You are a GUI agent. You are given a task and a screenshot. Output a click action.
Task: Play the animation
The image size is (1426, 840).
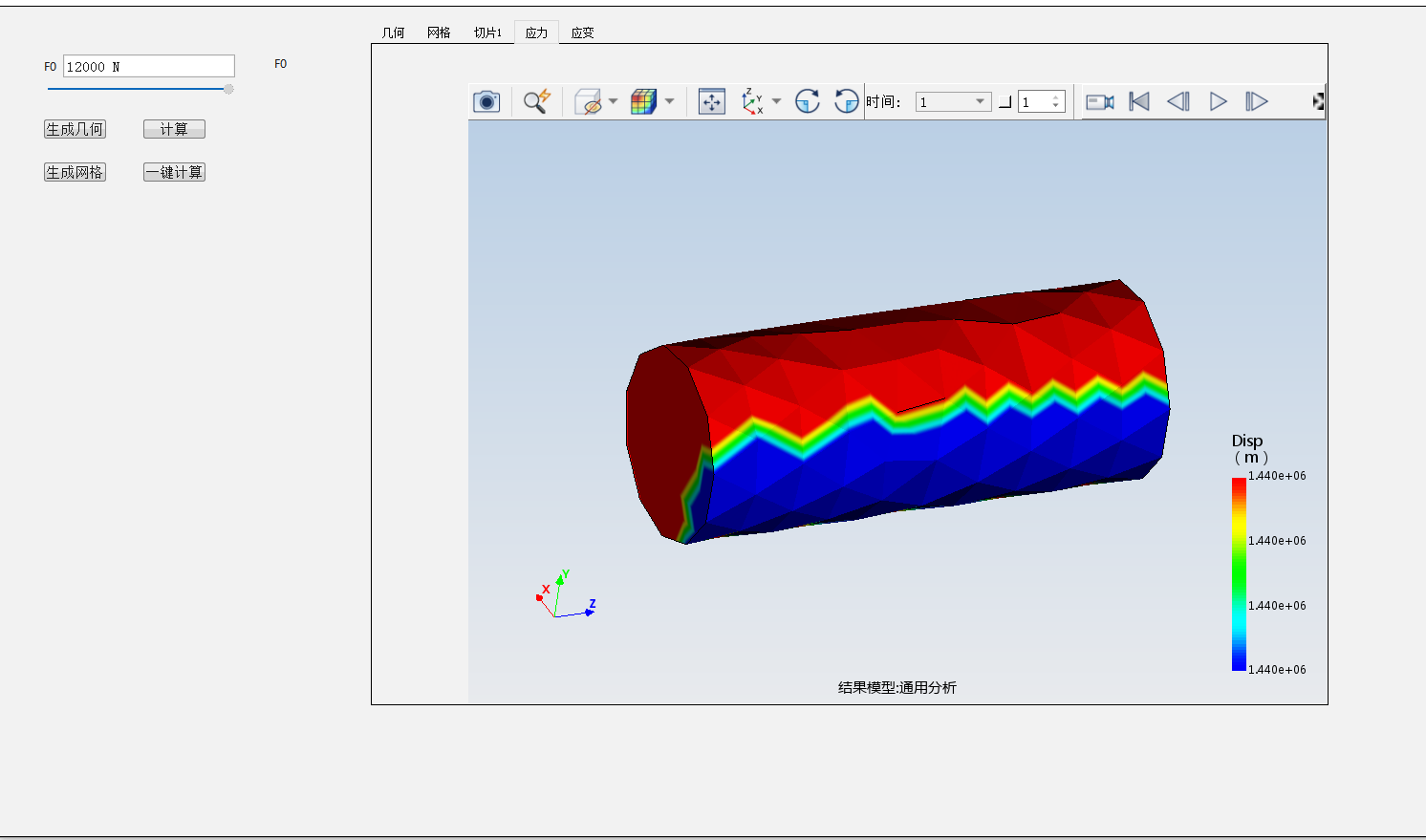1219,101
